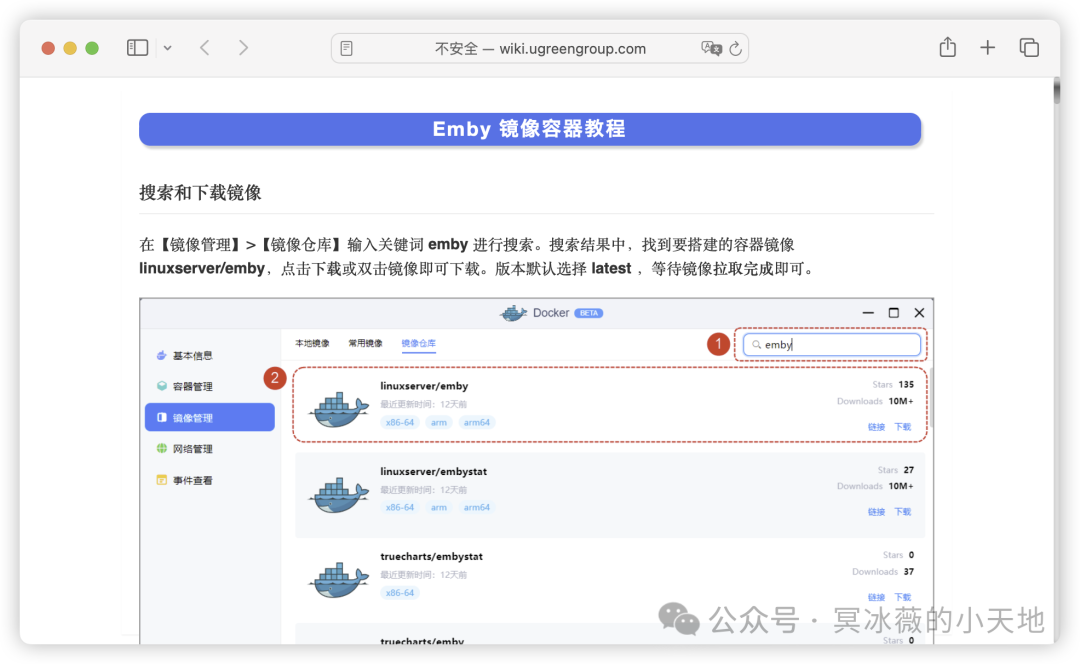The height and width of the screenshot is (664, 1080).
Task: Click the green fullscreen window button
Action: point(92,48)
